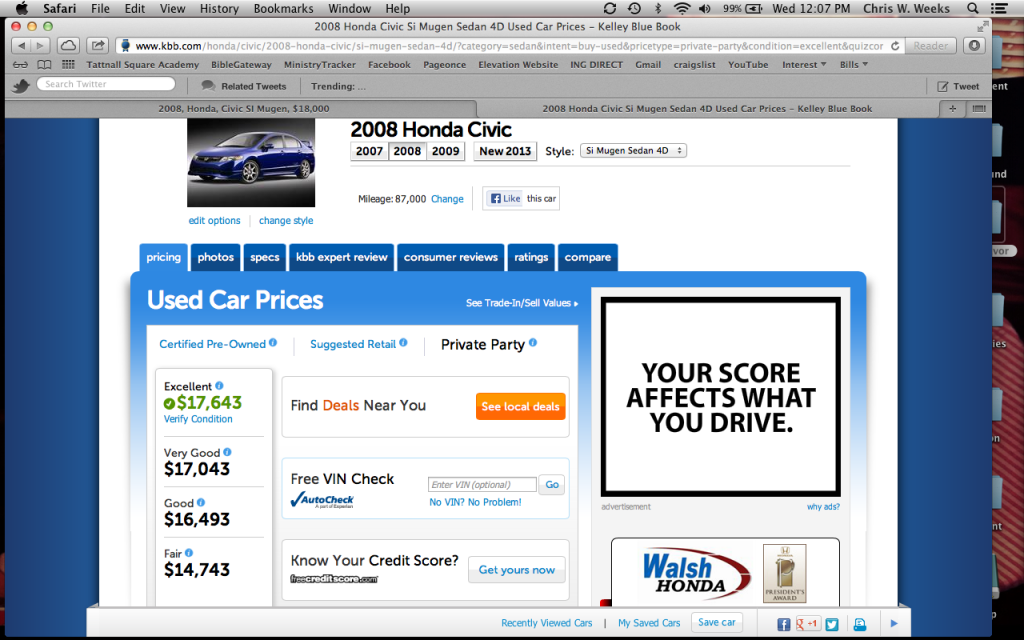Click the iCloud Tabs icon in Safari toolbar

click(68, 45)
